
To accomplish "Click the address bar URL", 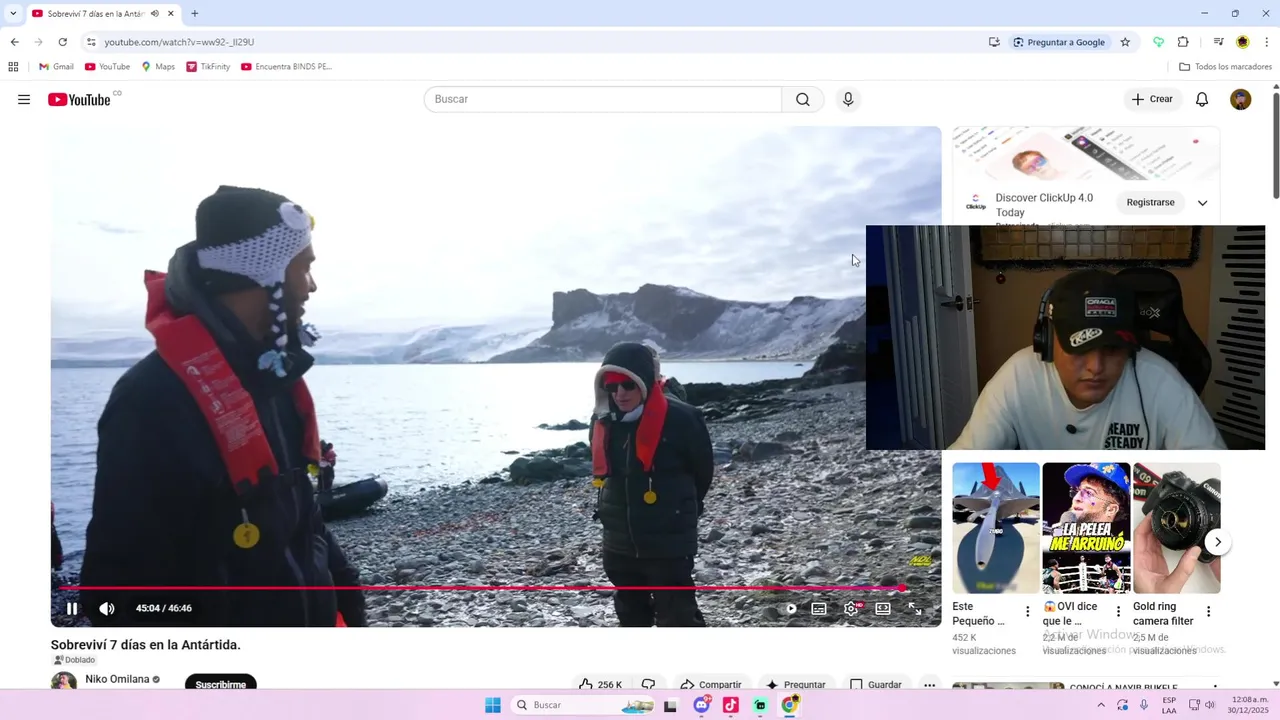I will (179, 42).
